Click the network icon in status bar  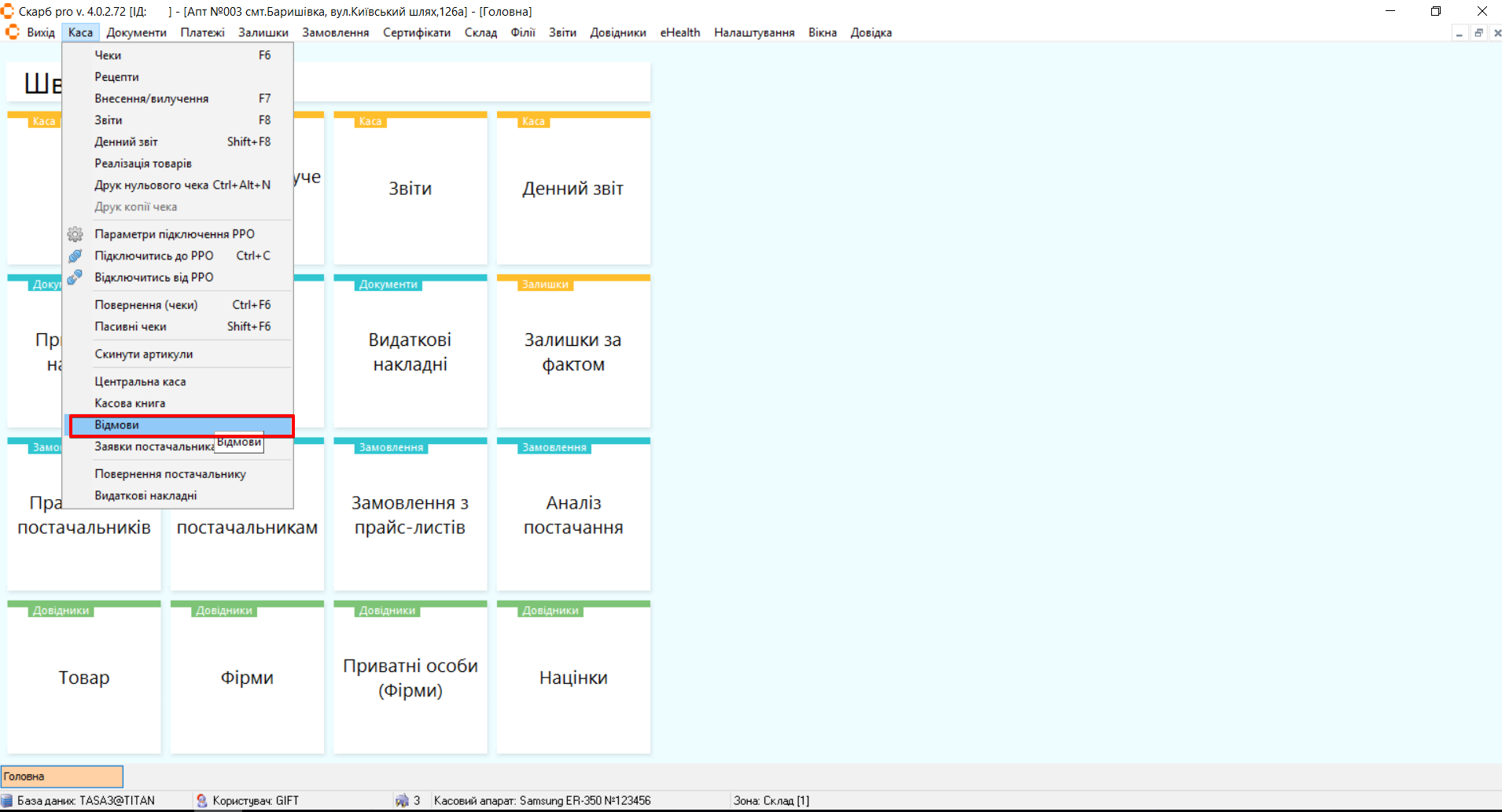point(402,800)
